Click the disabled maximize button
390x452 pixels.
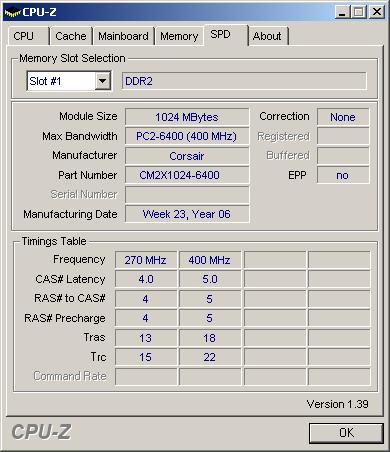pos(358,12)
